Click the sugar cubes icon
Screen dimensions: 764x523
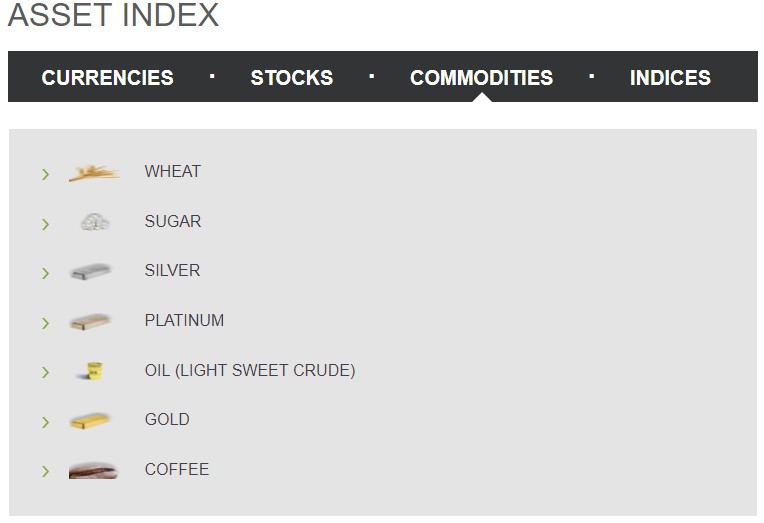(95, 222)
